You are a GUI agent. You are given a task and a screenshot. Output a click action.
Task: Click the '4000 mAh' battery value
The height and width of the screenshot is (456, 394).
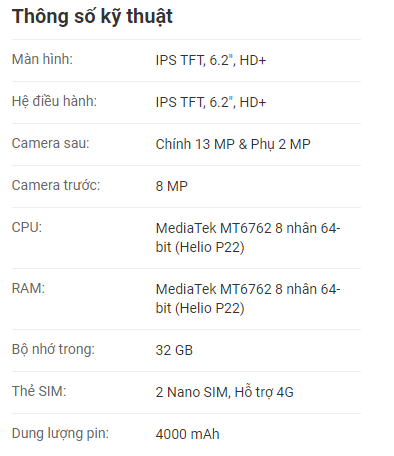point(188,434)
